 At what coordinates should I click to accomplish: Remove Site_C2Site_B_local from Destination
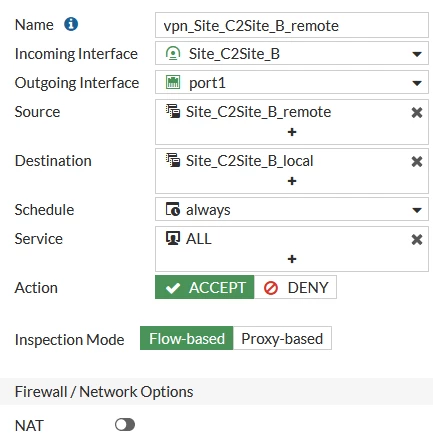point(417,161)
